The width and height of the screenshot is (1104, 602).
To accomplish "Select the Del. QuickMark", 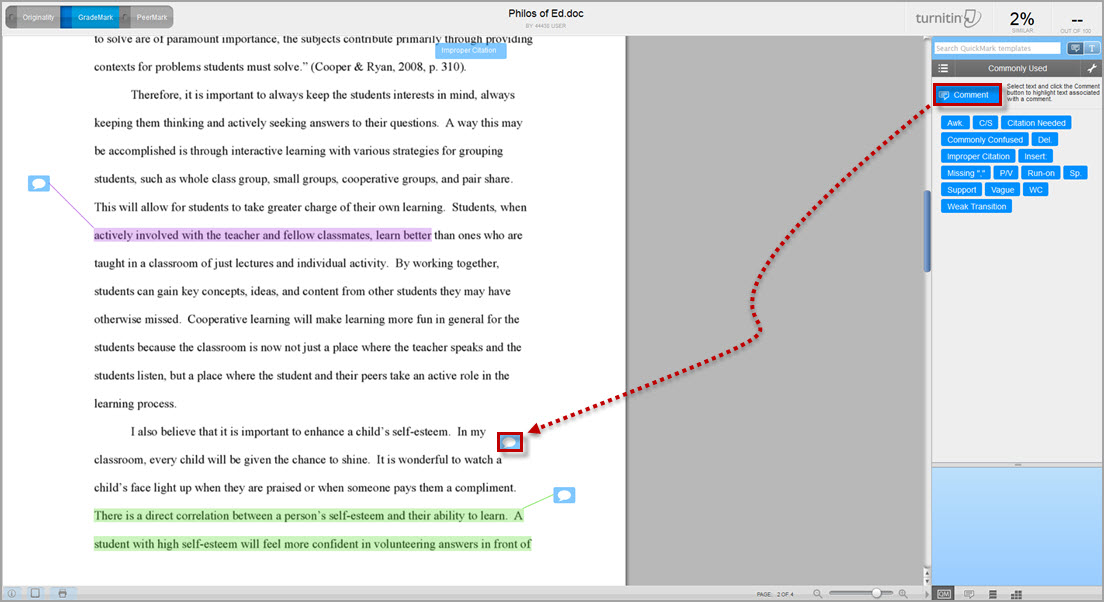I will [1045, 139].
